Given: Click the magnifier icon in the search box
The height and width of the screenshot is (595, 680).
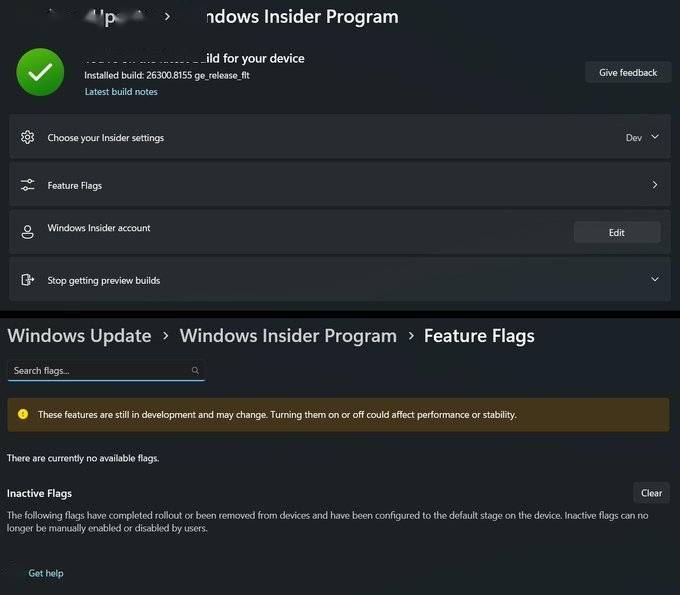Looking at the screenshot, I should (195, 370).
